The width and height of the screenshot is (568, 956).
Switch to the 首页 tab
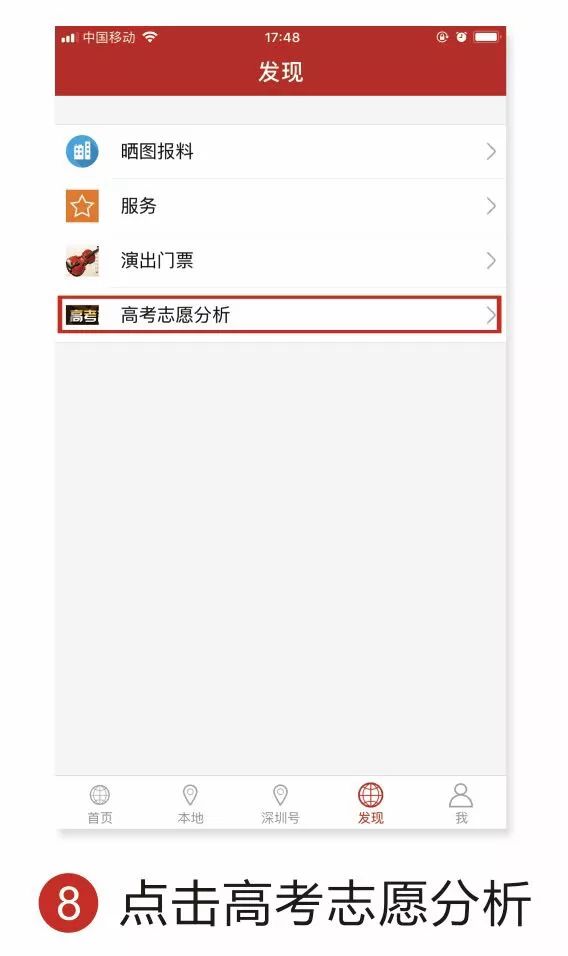point(100,804)
